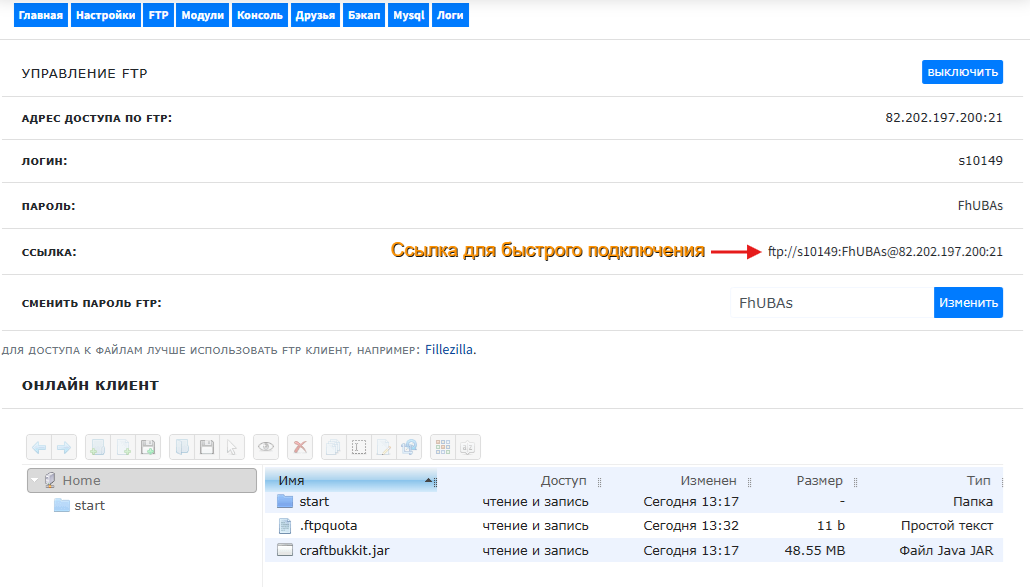
Task: Click the FhUBAs value in the Пароль row
Action: (980, 206)
